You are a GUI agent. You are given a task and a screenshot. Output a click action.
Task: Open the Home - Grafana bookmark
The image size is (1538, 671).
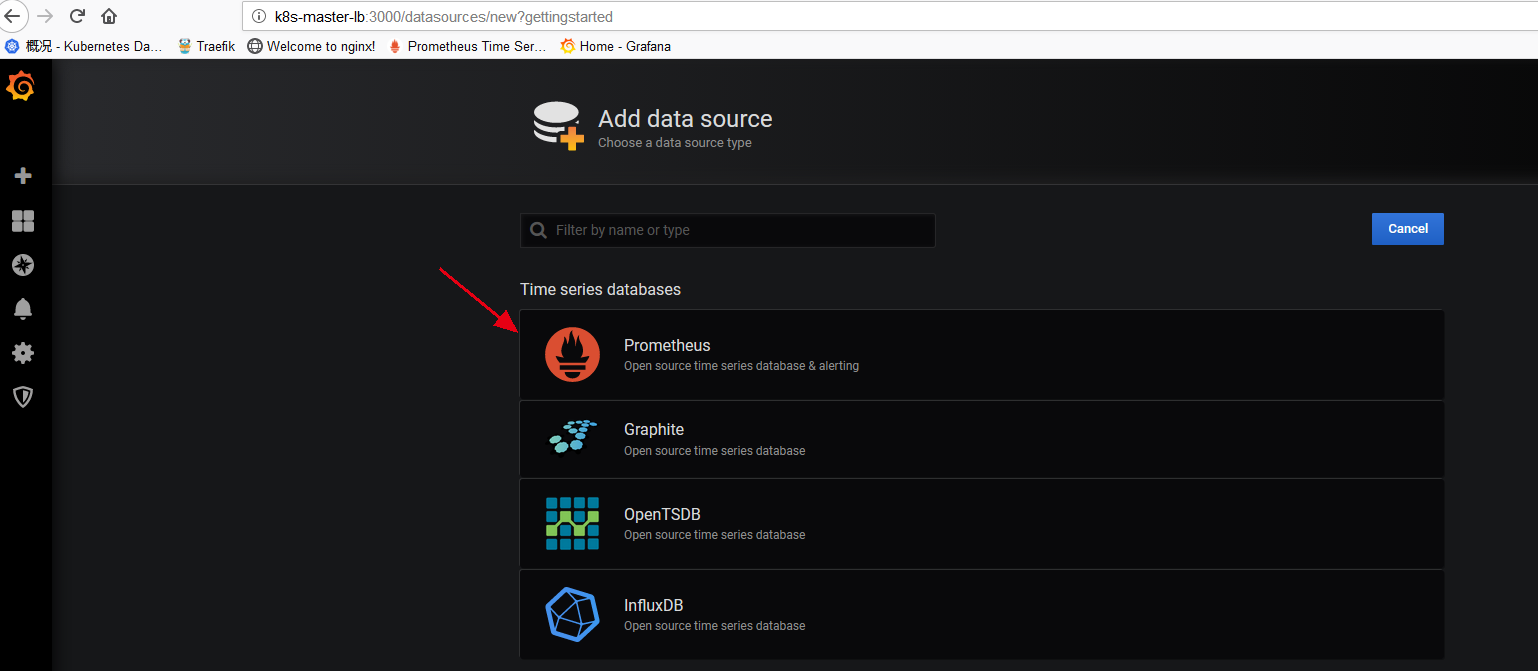(x=616, y=46)
